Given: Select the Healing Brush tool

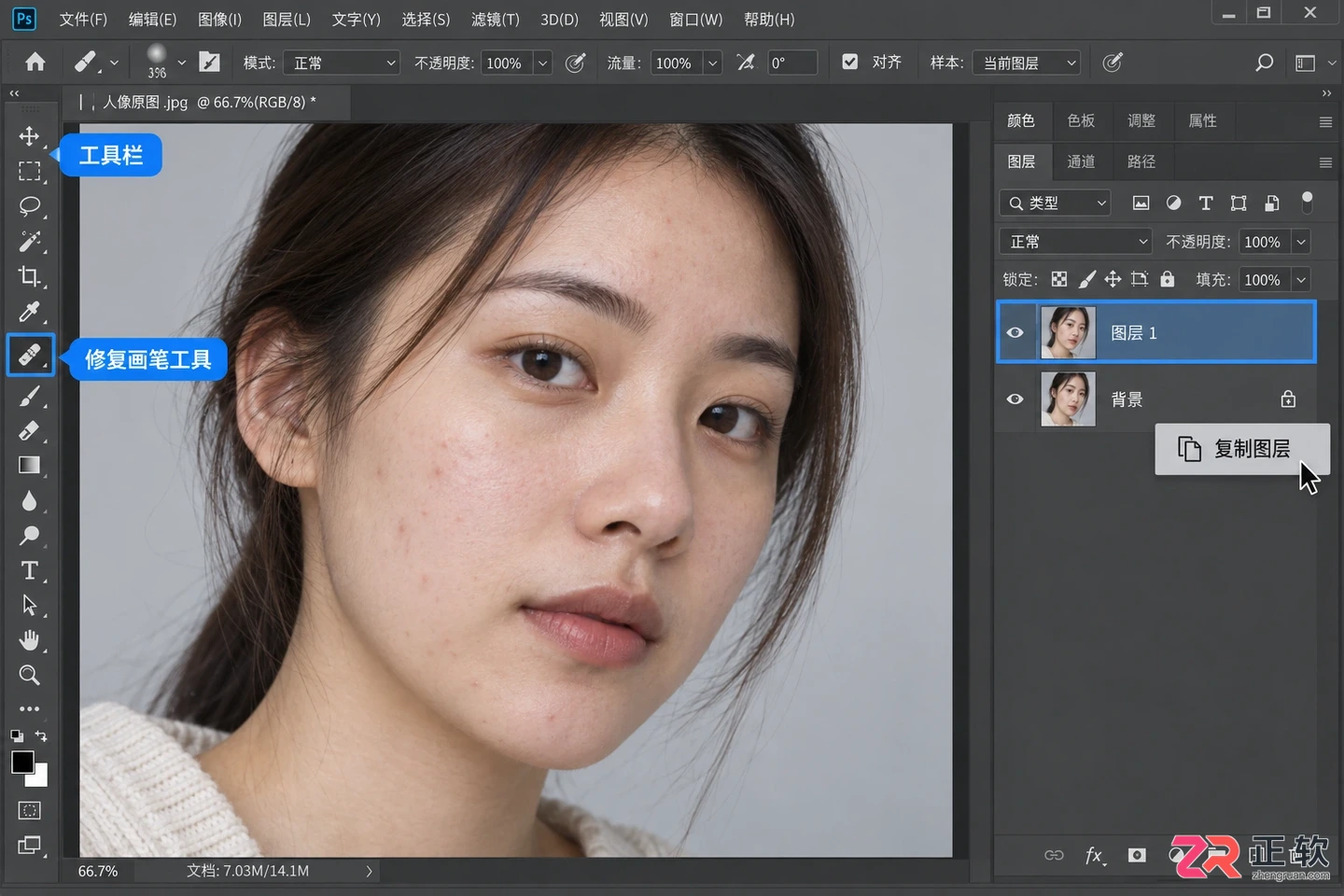Looking at the screenshot, I should [30, 356].
